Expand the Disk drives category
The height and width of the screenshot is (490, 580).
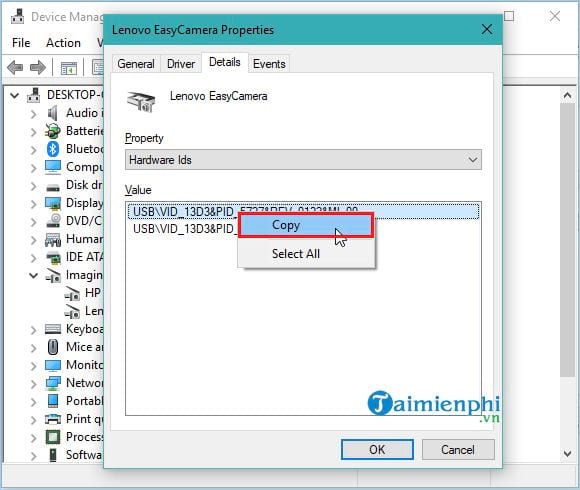(33, 186)
